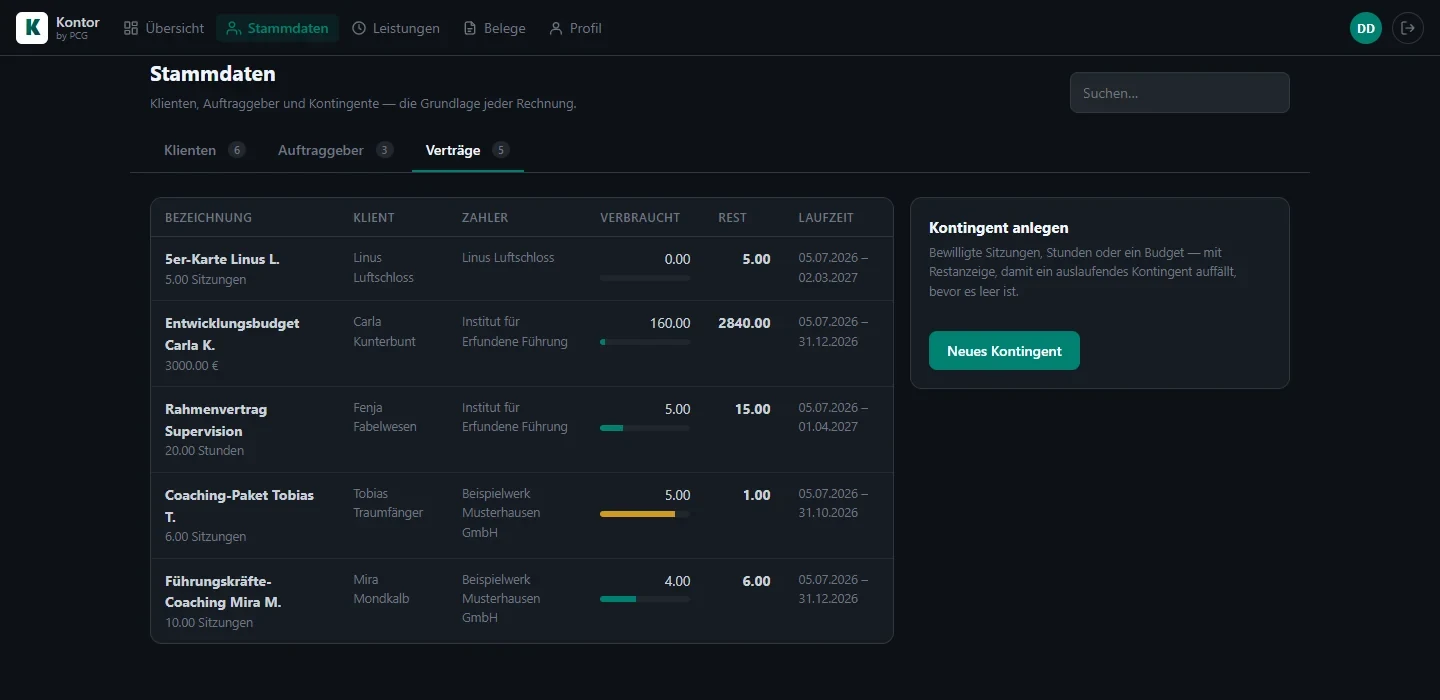Click the logout arrow icon

(x=1408, y=28)
